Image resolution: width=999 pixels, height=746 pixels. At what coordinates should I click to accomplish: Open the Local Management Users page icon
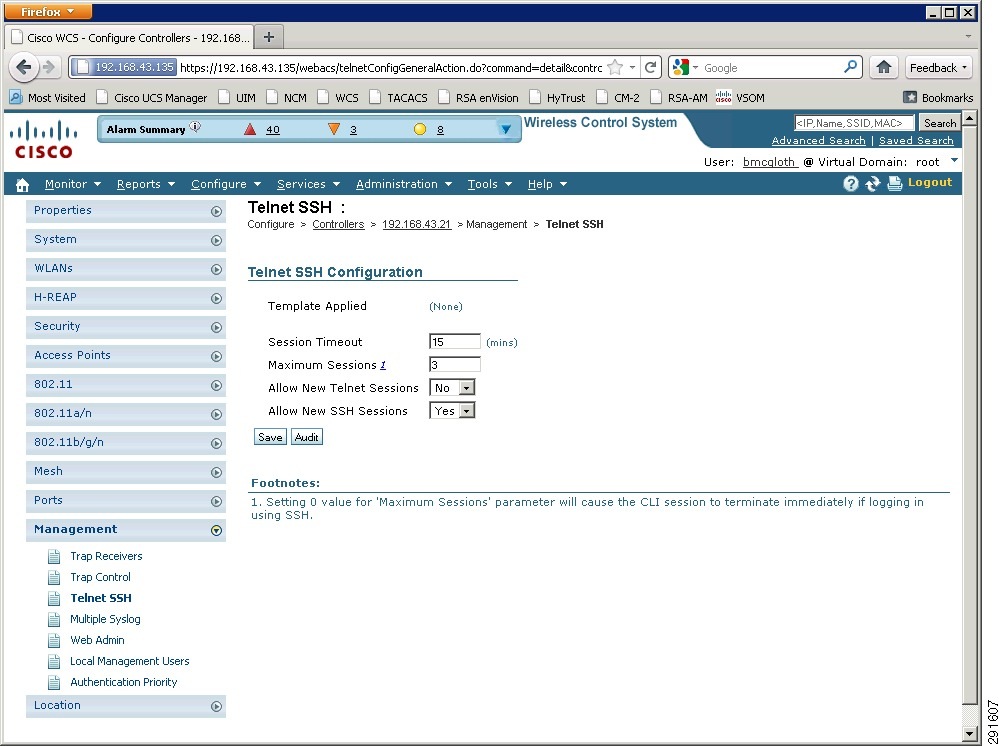click(x=55, y=661)
